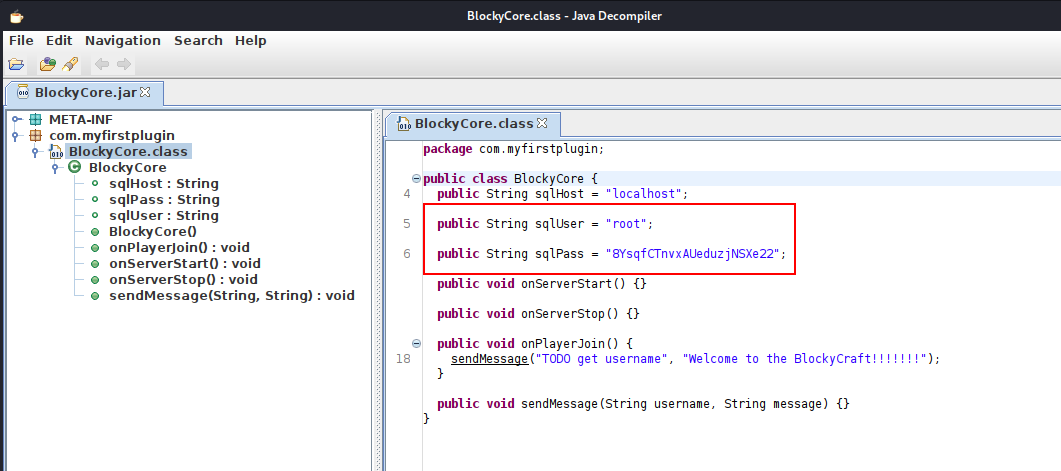This screenshot has width=1061, height=471.
Task: Collapse the com.myfirstplugin package node
Action: tap(16, 136)
